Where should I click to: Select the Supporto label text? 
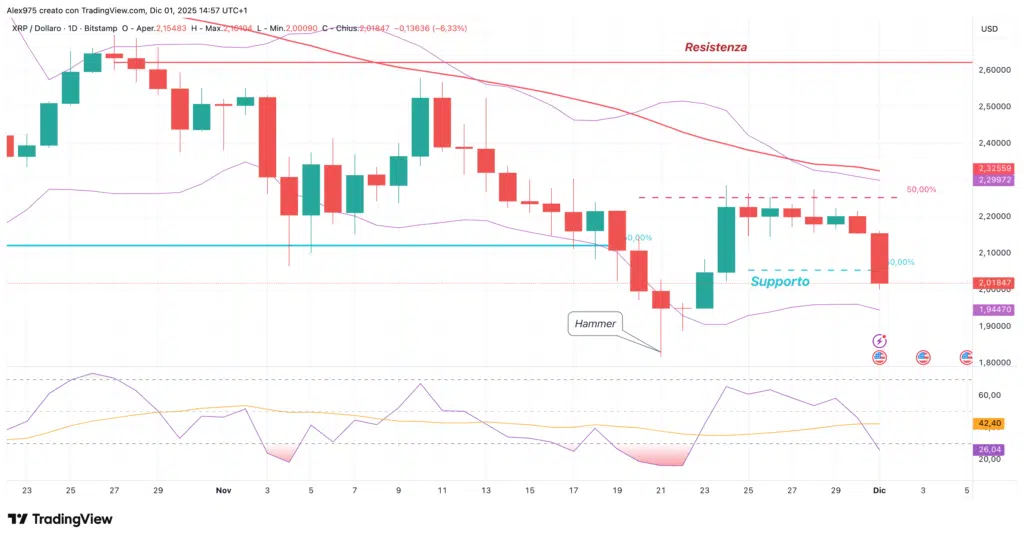click(780, 282)
